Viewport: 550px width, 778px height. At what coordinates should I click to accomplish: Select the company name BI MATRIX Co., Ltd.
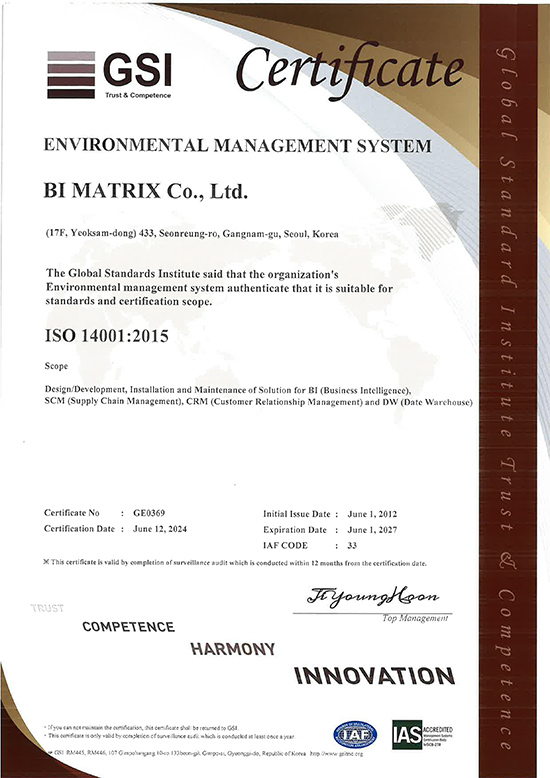tap(145, 191)
